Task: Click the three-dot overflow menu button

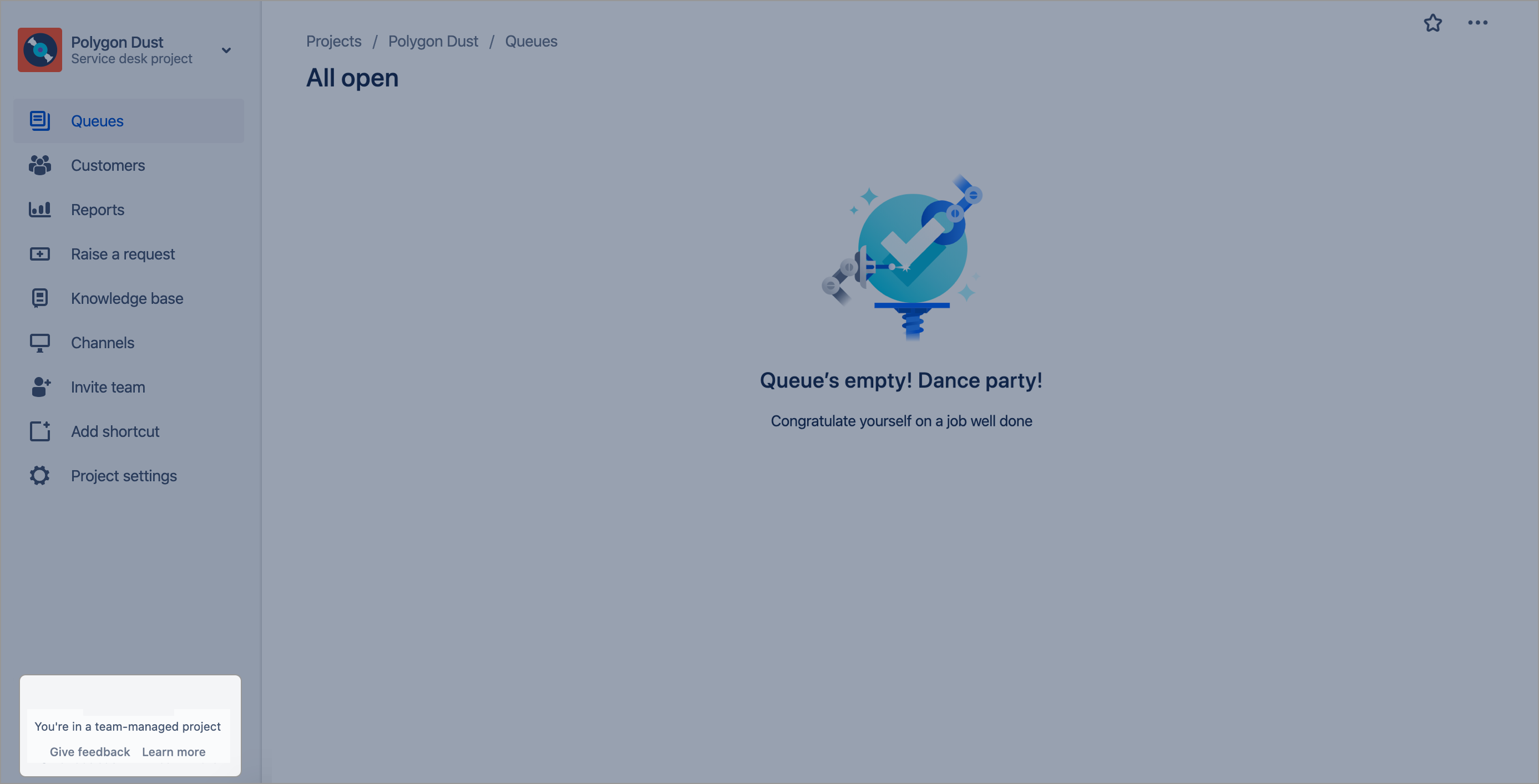Action: click(1478, 22)
